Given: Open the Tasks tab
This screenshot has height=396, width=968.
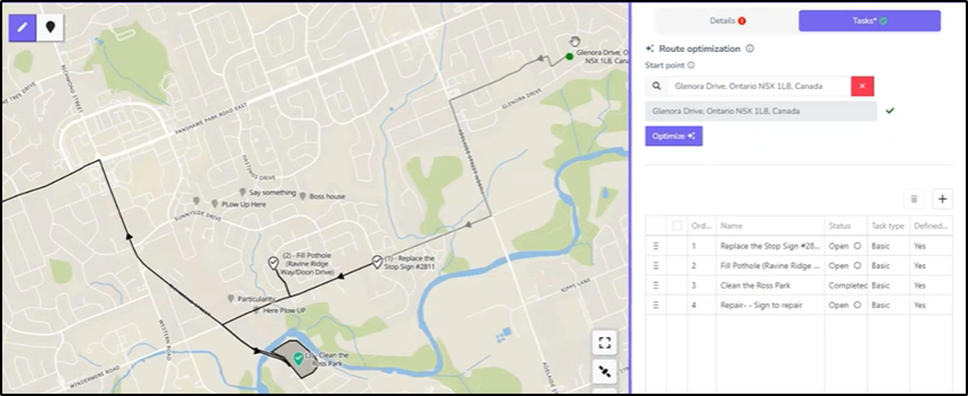Looking at the screenshot, I should pyautogui.click(x=869, y=20).
